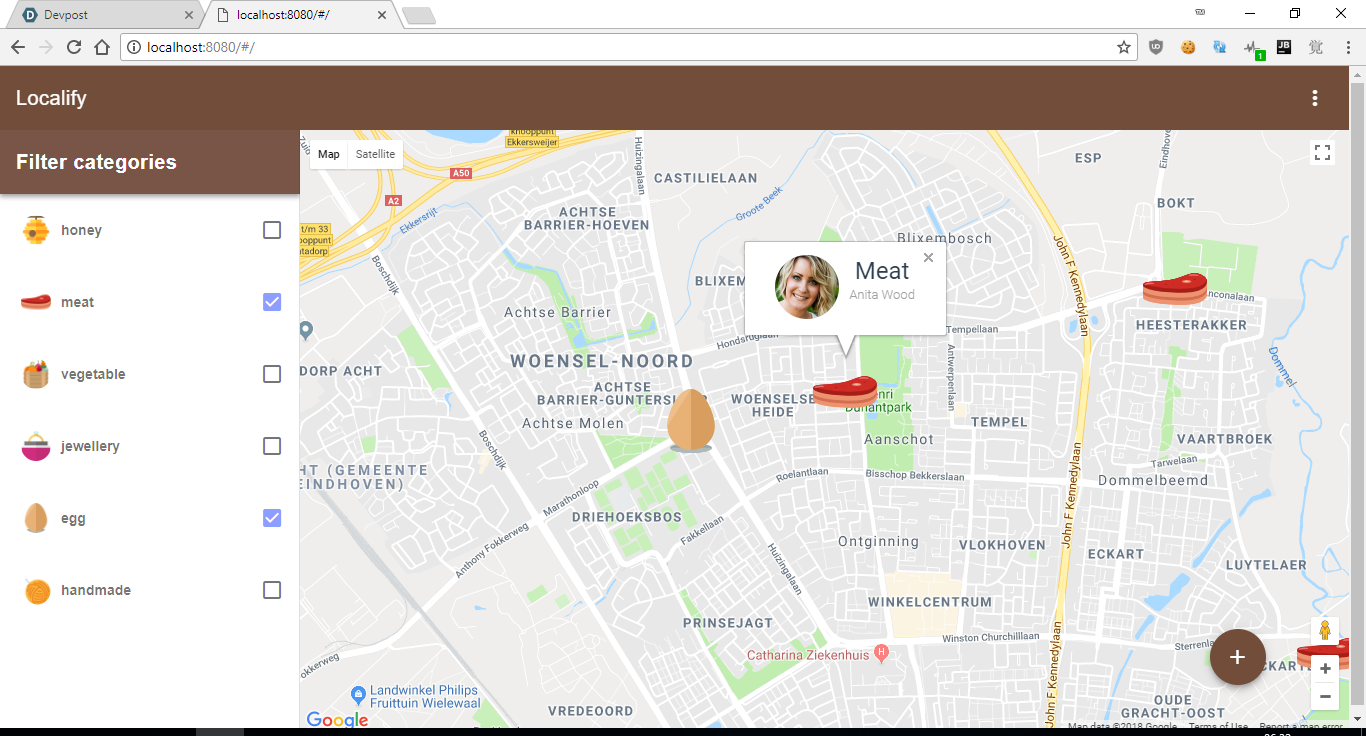This screenshot has height=736, width=1366.
Task: Enable the vegetable category checkbox
Action: coord(272,374)
